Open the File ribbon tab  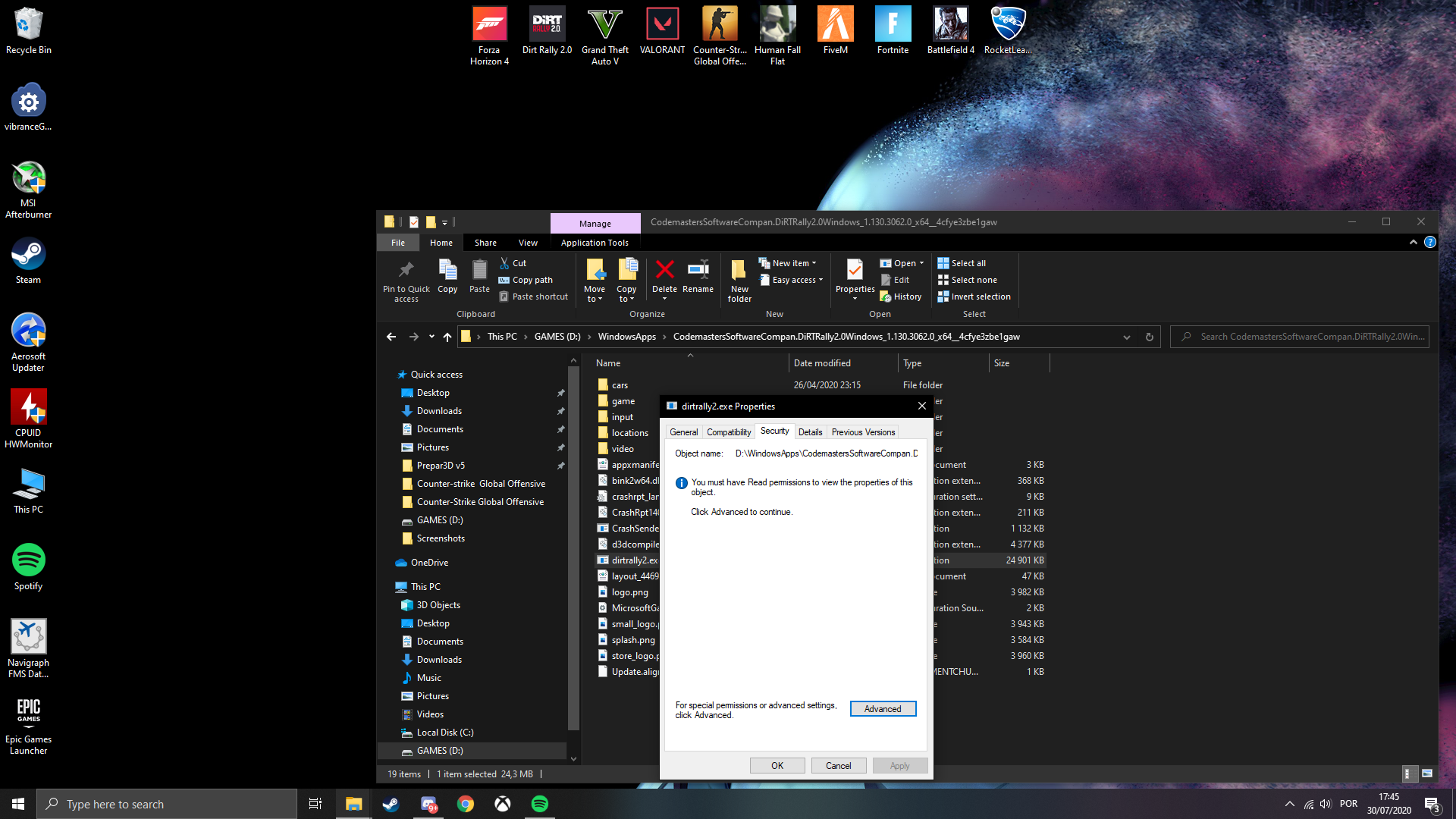coord(398,243)
